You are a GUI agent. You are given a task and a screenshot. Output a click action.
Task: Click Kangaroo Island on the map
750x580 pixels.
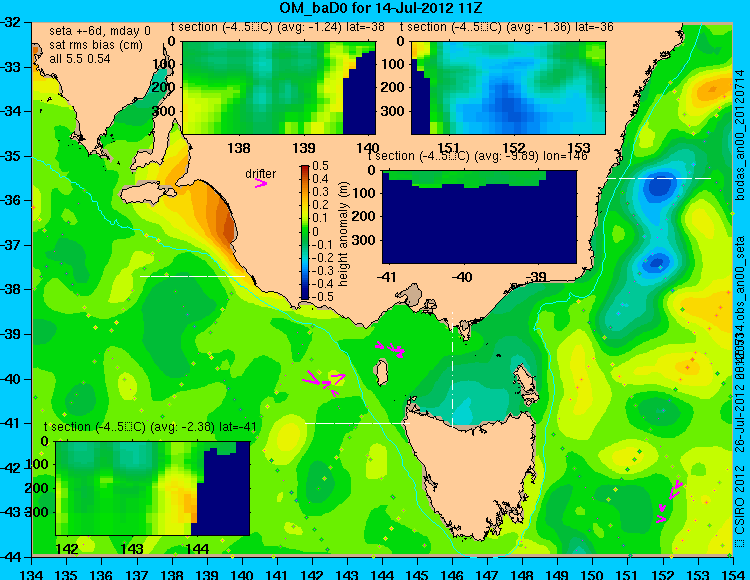point(146,192)
